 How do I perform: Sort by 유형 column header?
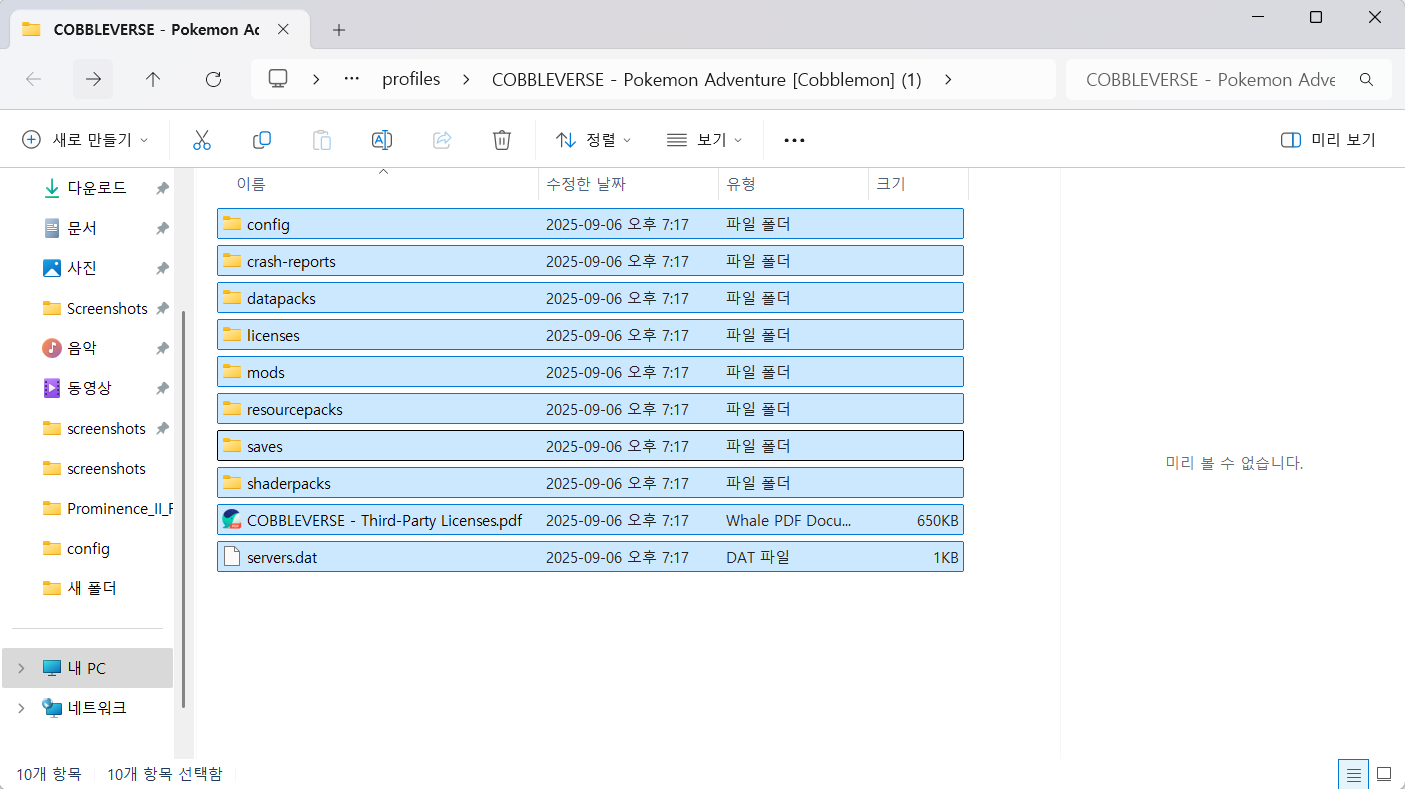point(793,184)
